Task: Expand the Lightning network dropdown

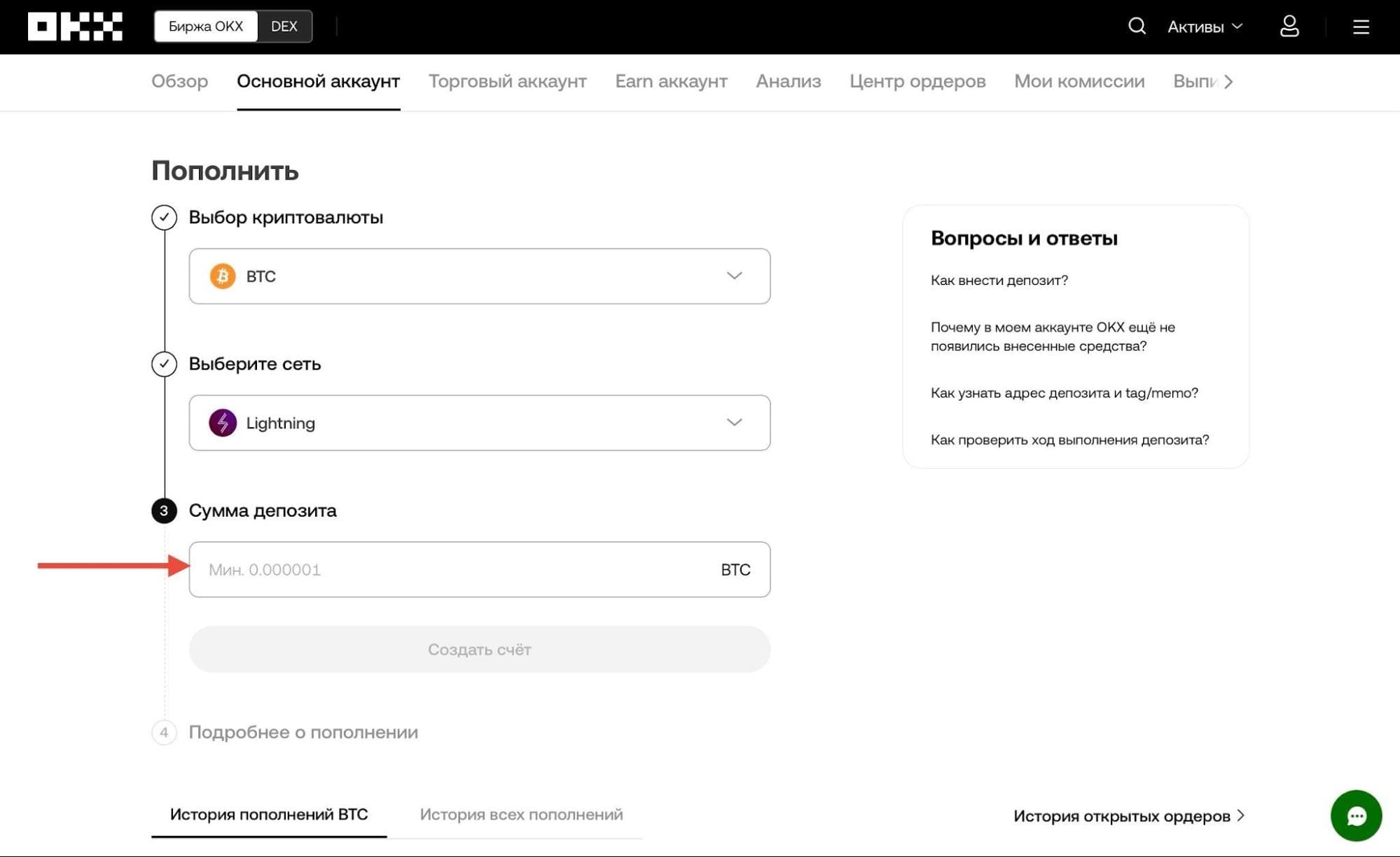Action: click(480, 423)
